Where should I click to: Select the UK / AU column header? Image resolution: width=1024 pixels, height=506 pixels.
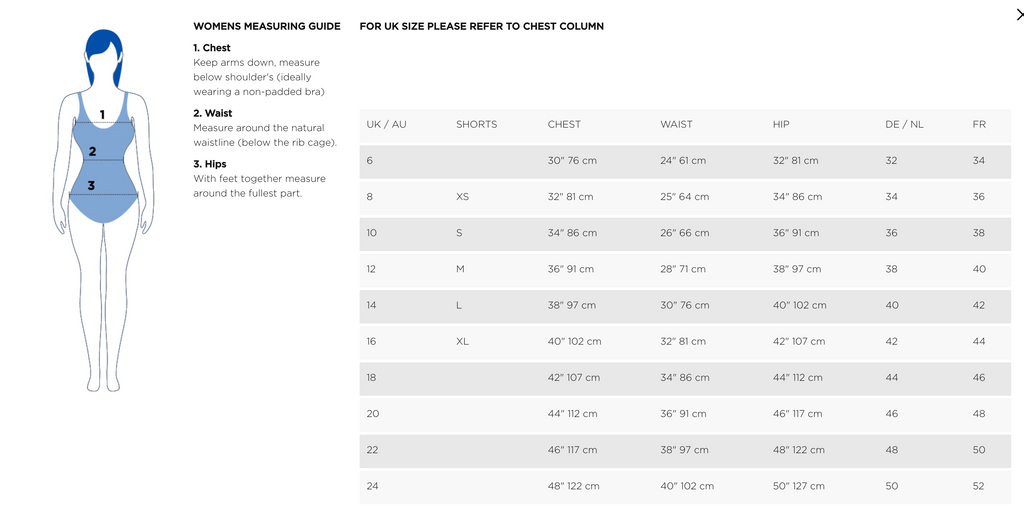(x=386, y=124)
